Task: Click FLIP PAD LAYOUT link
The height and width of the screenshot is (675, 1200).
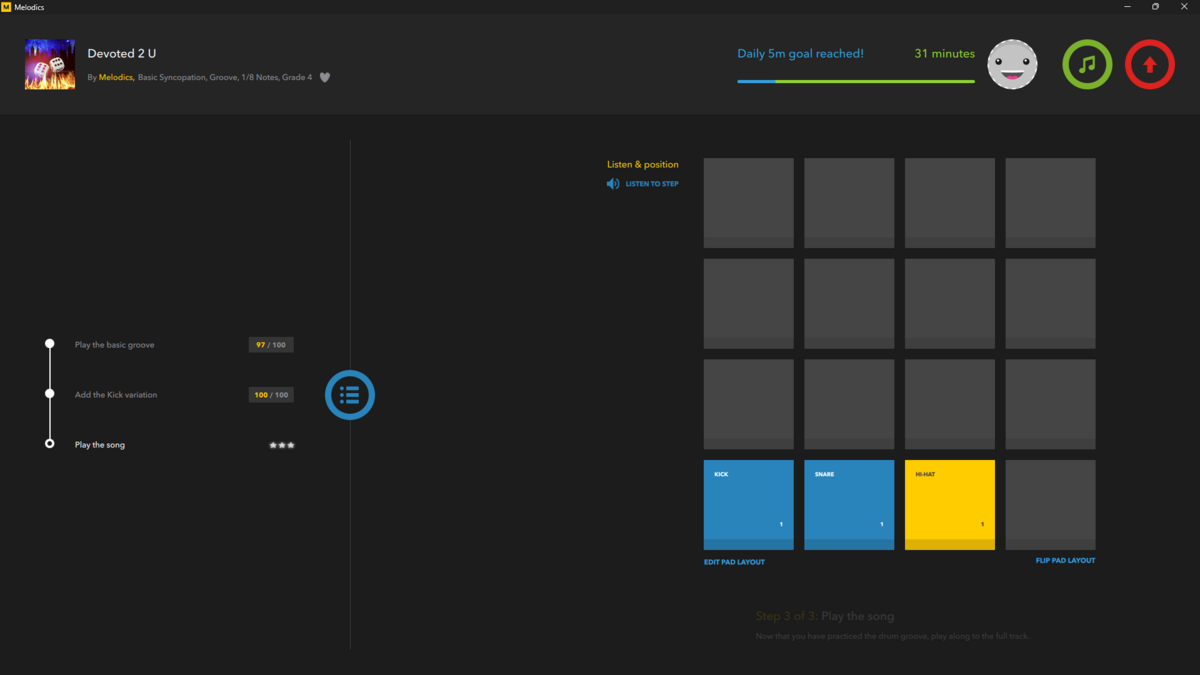Action: click(x=1065, y=561)
